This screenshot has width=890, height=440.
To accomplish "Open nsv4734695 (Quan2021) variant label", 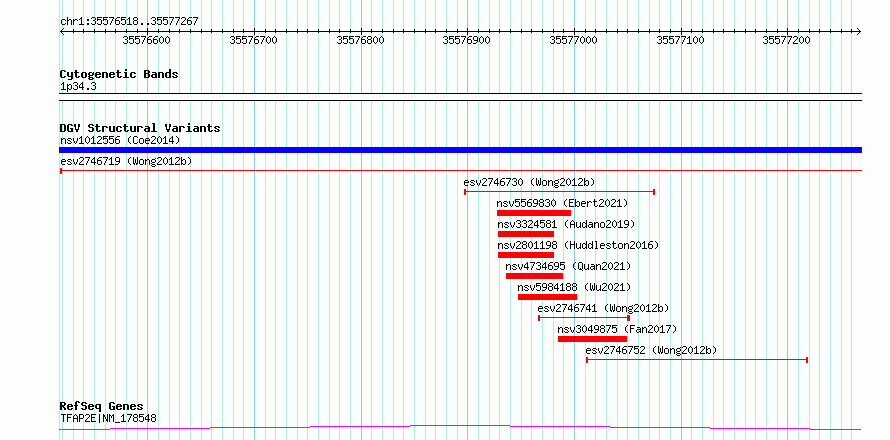I will pyautogui.click(x=568, y=266).
